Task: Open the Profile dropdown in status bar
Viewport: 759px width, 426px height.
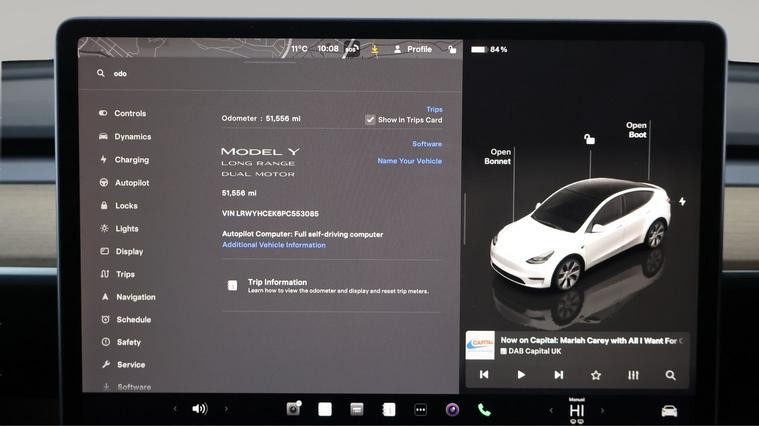Action: (412, 49)
